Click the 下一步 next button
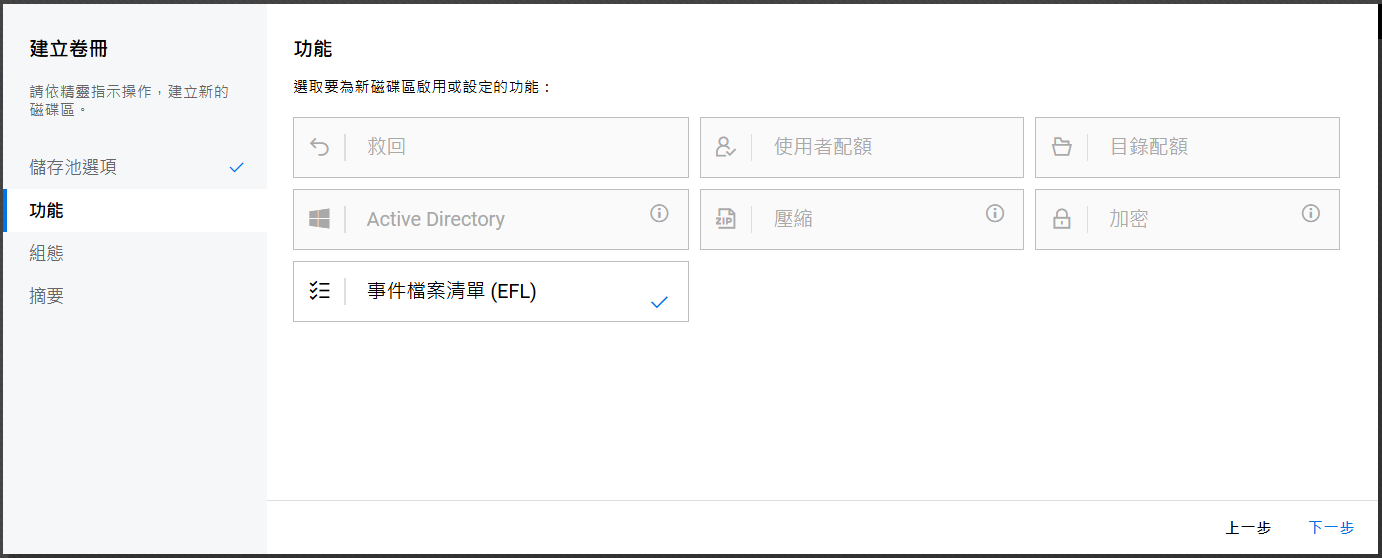The image size is (1382, 558). [x=1331, y=528]
